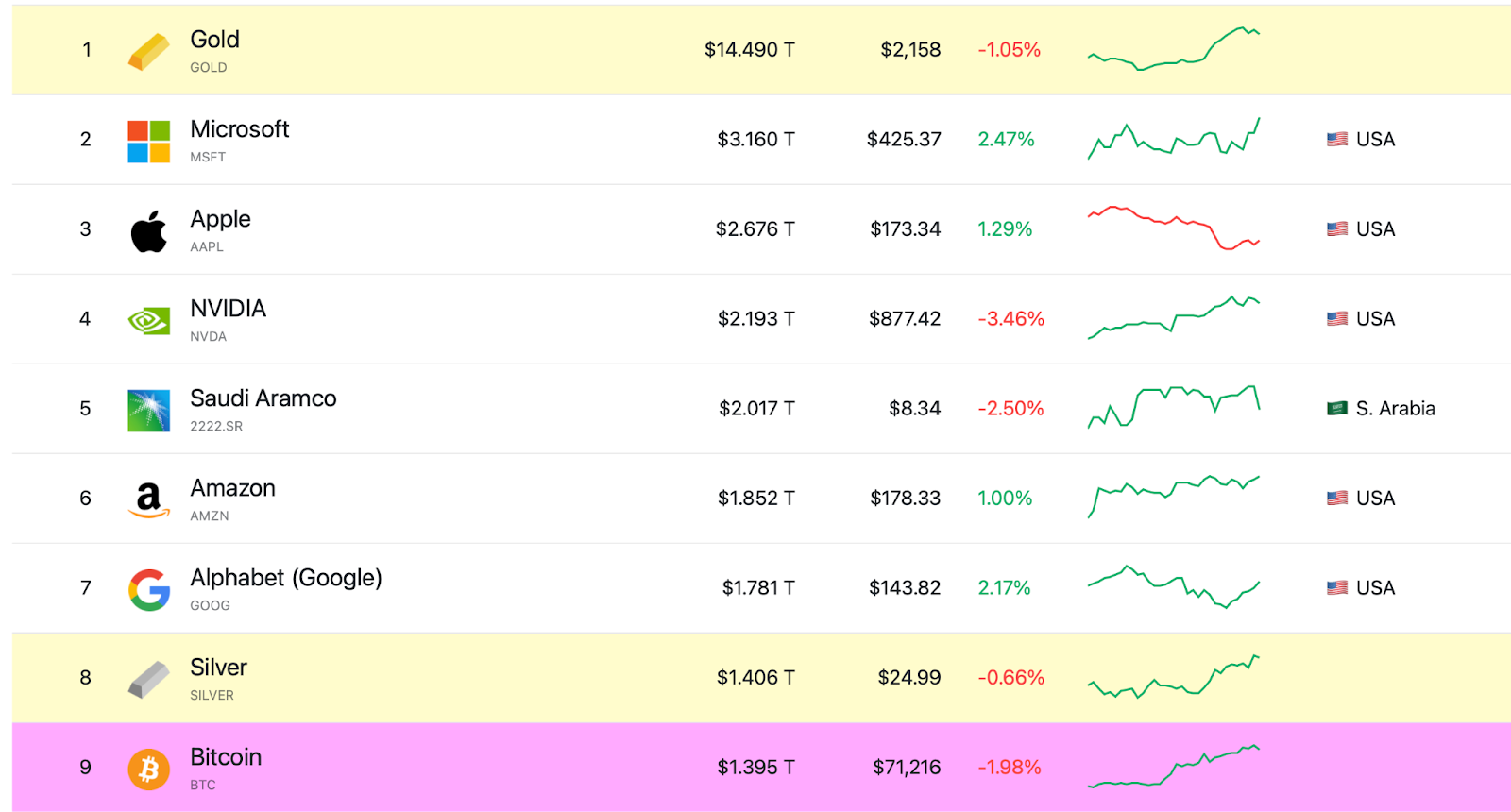Click the USA flag in Alphabet row

point(1337,588)
